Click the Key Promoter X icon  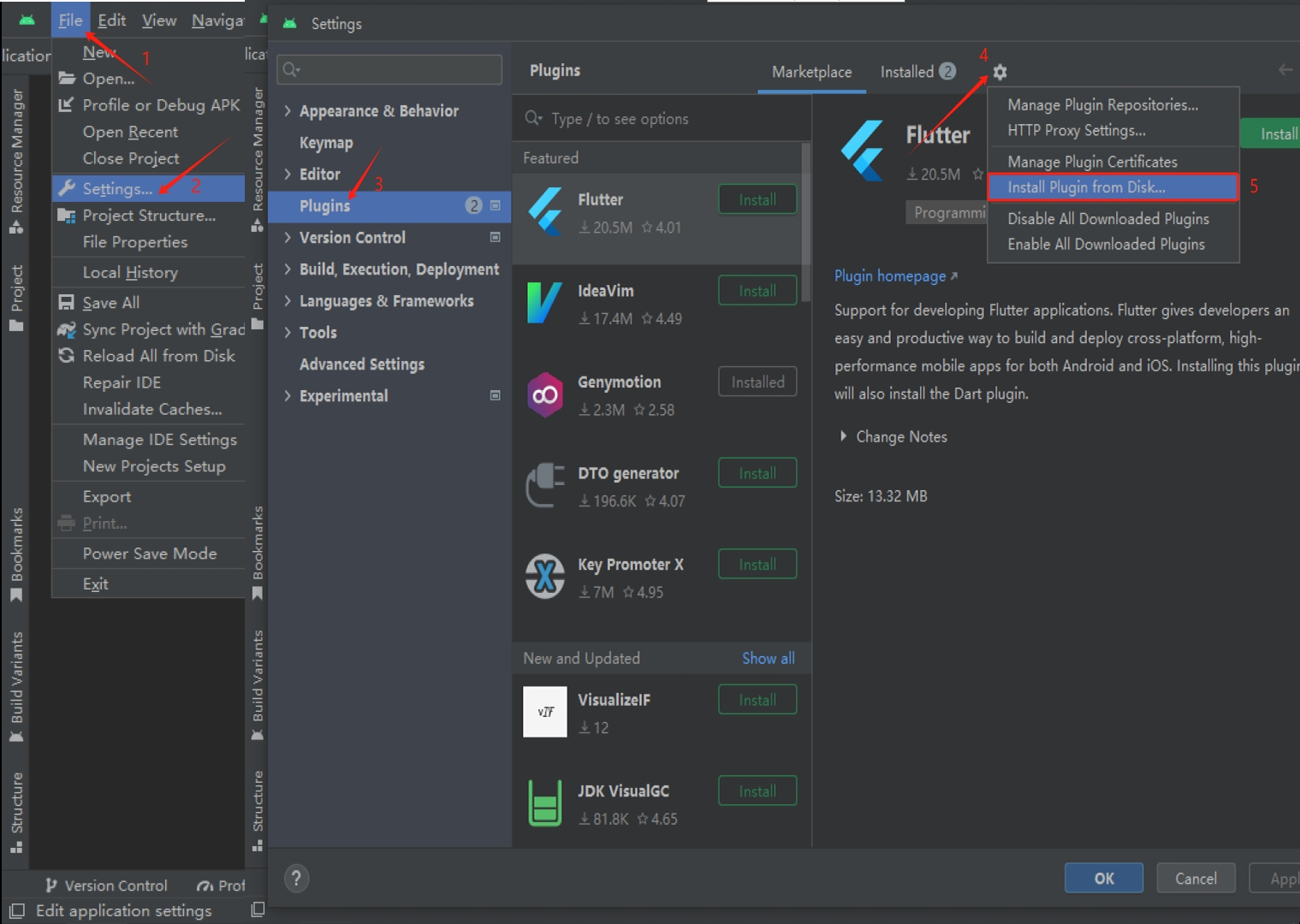tap(545, 577)
